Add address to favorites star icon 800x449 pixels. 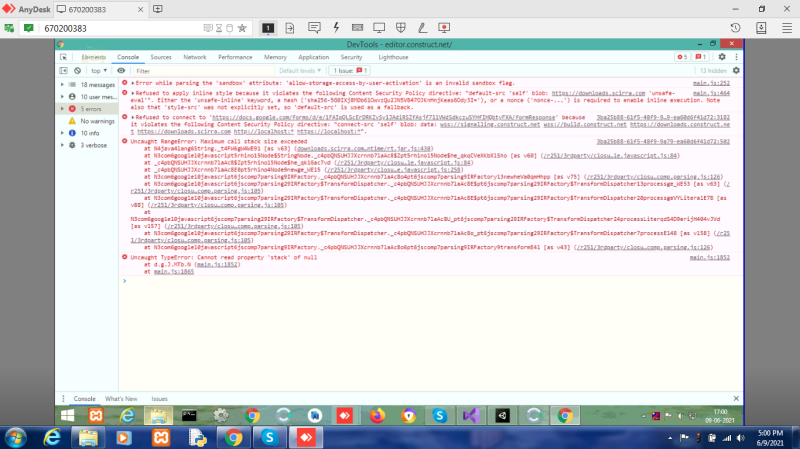pyautogui.click(x=242, y=28)
